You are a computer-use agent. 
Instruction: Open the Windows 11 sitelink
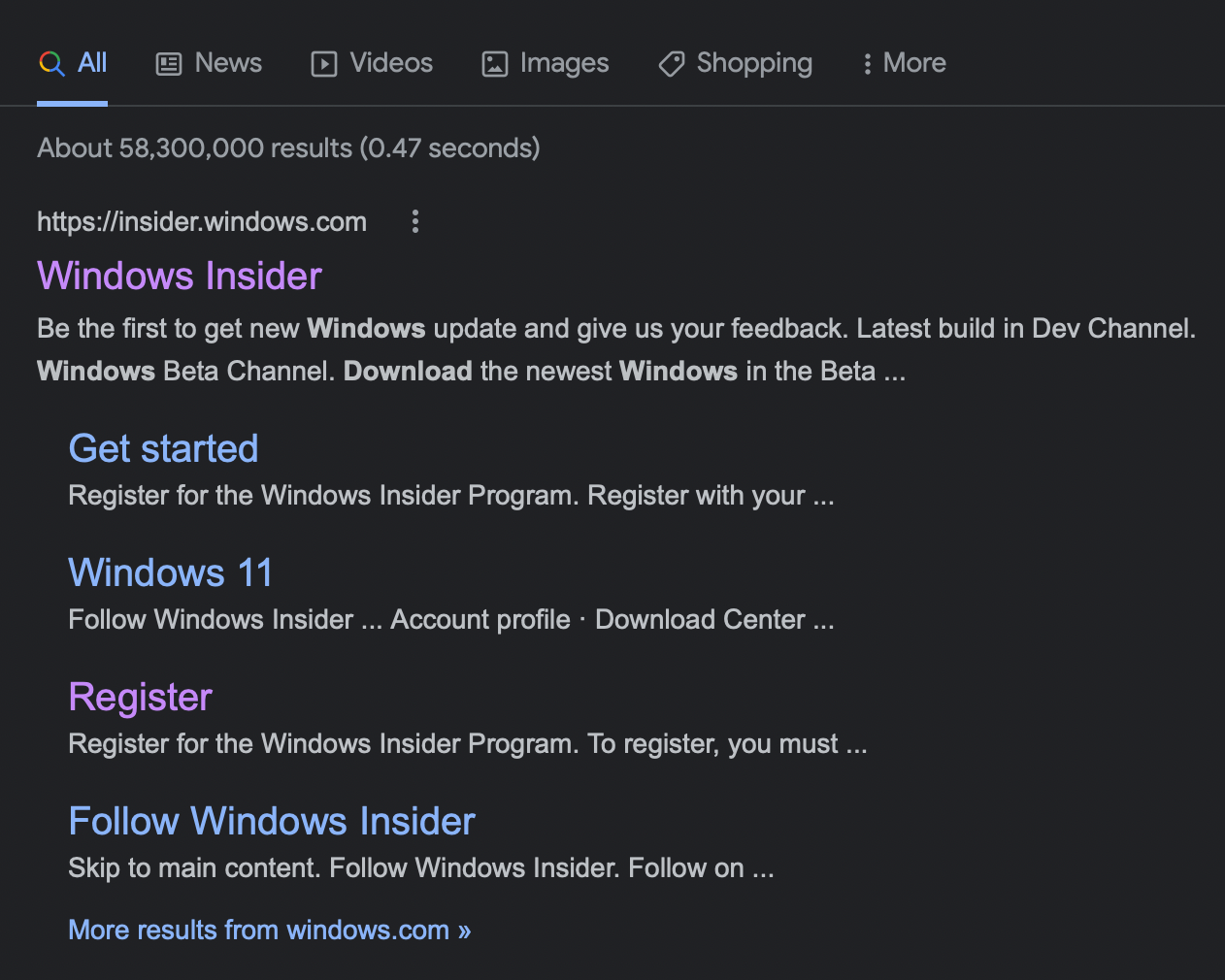[171, 573]
